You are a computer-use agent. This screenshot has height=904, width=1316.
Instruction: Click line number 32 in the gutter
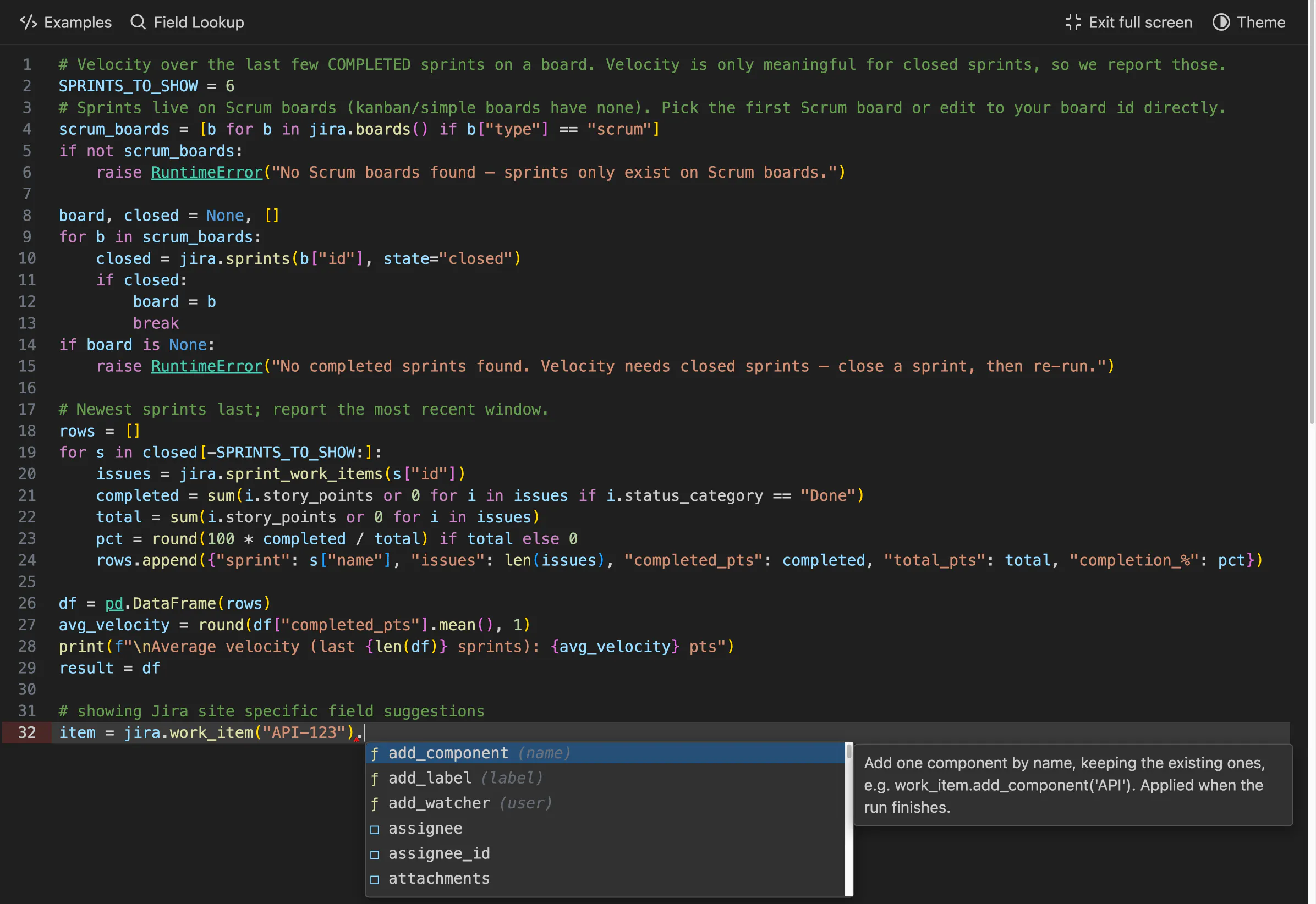tap(26, 733)
